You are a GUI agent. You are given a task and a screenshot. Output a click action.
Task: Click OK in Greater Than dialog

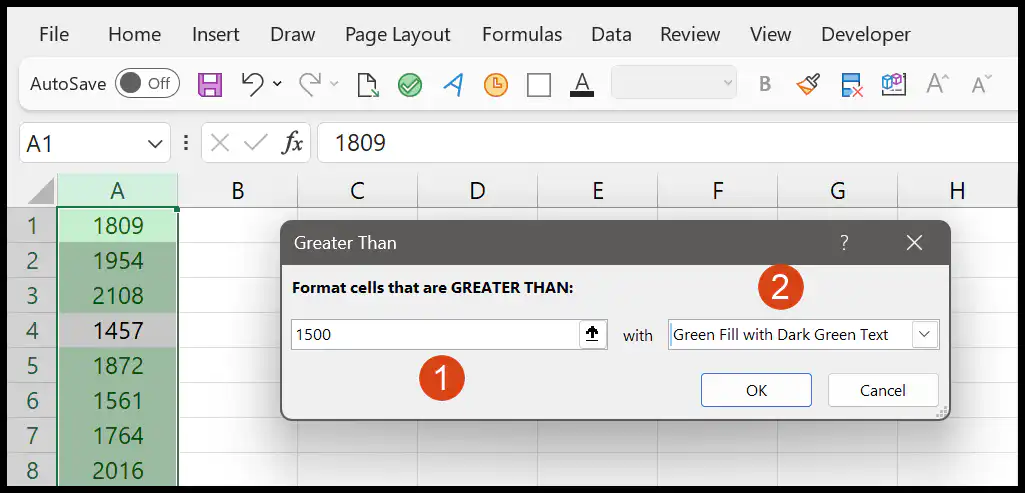(x=756, y=390)
